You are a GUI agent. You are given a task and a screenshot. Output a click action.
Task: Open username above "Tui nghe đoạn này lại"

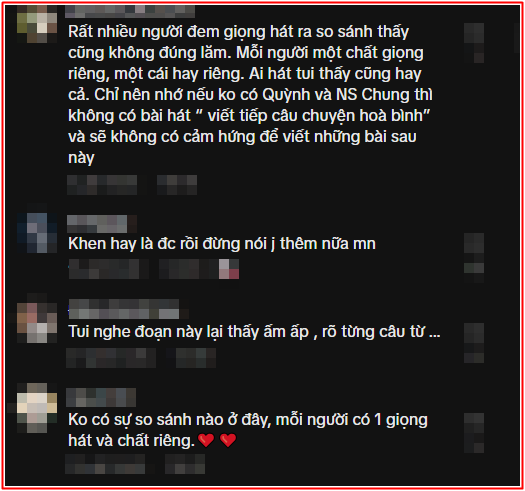point(129,309)
